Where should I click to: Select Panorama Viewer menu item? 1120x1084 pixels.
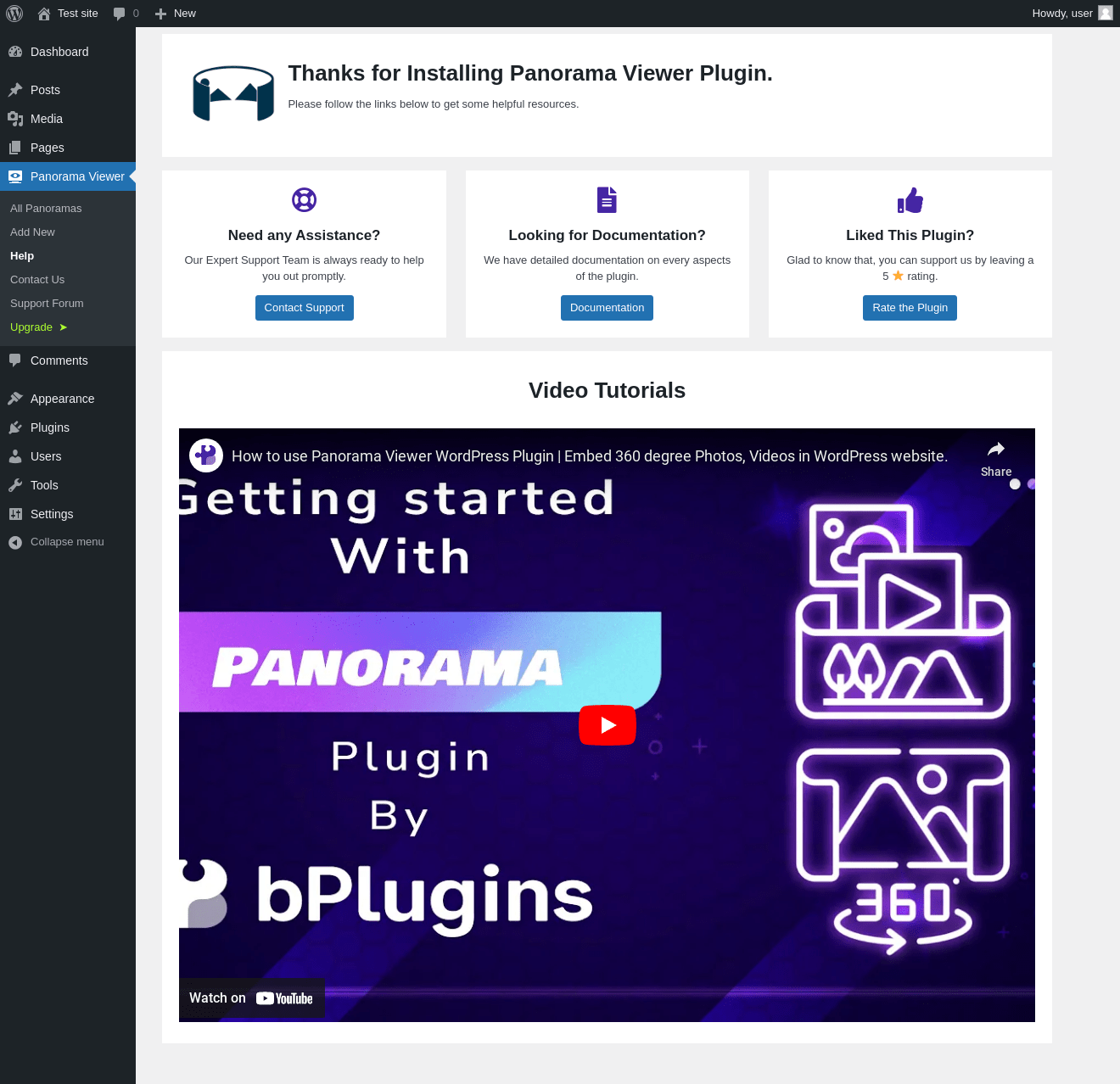tap(68, 176)
